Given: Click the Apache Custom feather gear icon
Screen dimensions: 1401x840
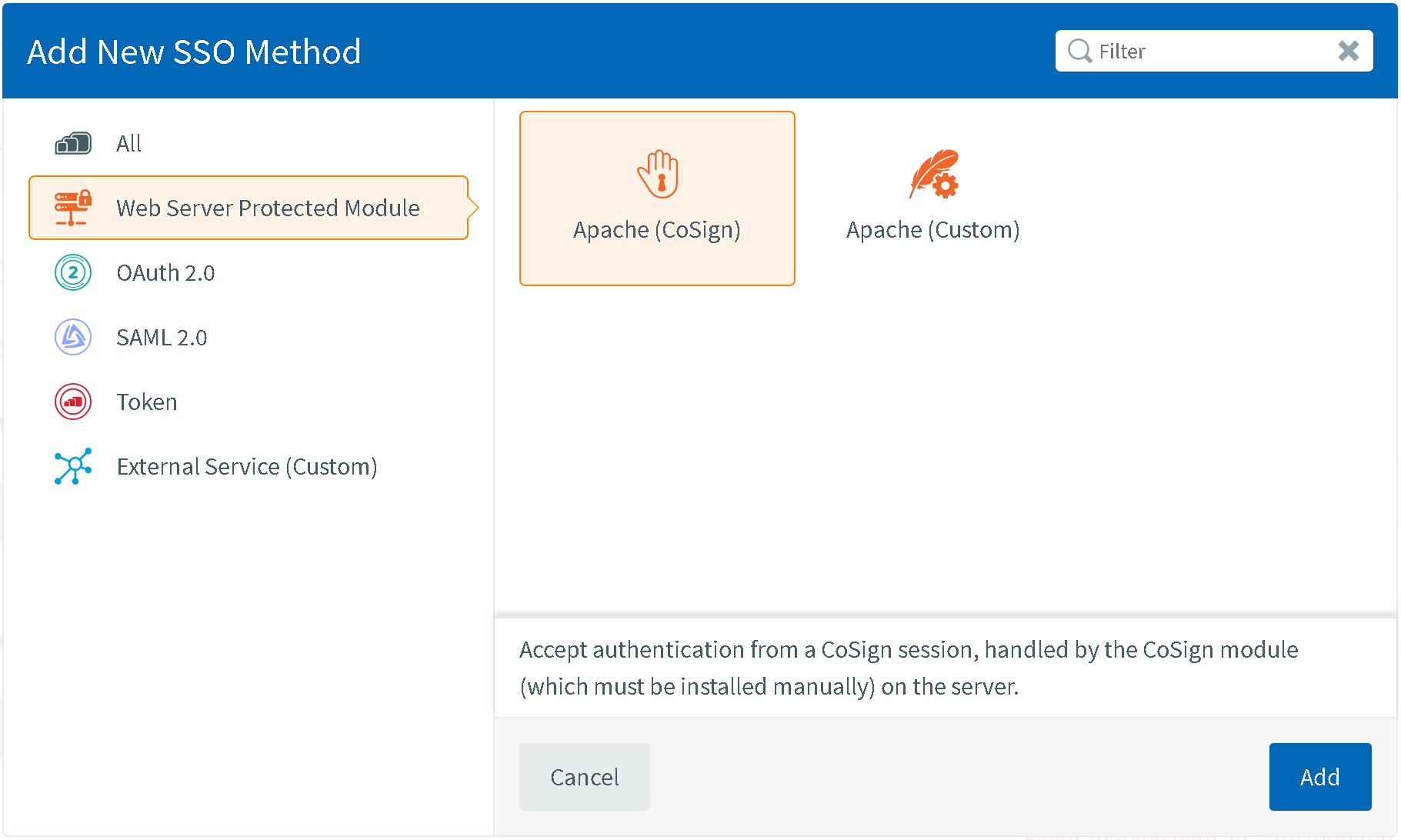Looking at the screenshot, I should coord(934,174).
